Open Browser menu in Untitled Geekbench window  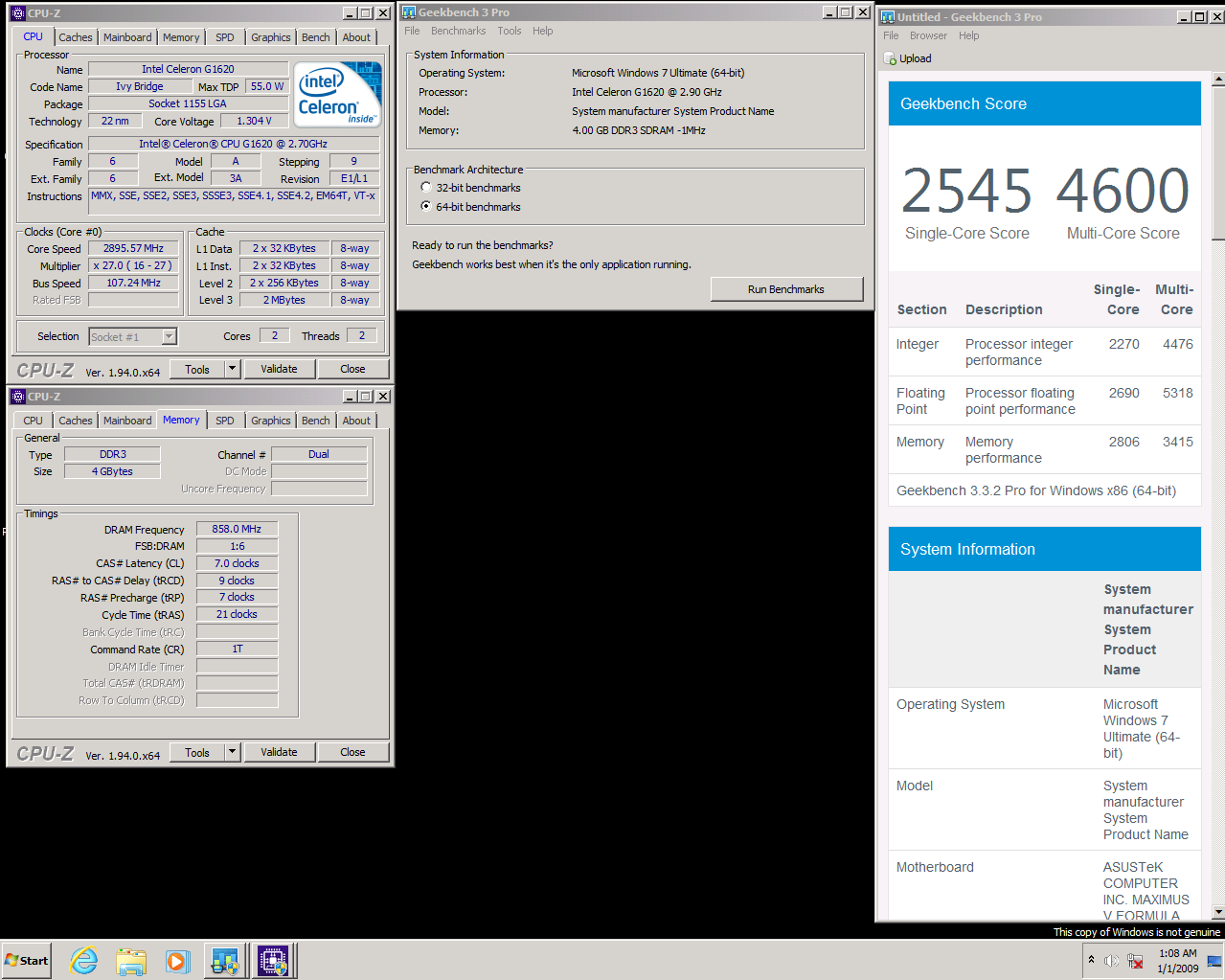click(x=928, y=35)
